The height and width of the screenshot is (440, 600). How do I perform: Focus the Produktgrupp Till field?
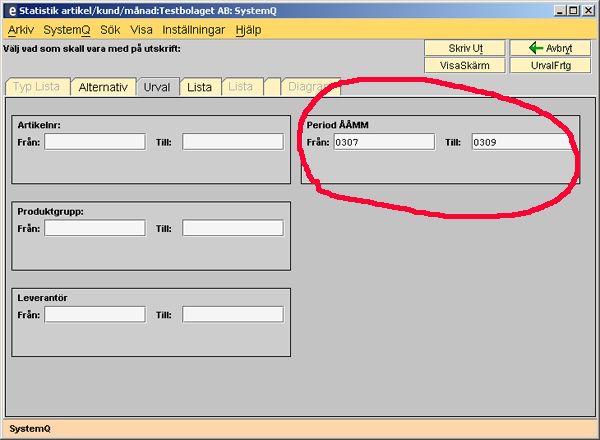232,228
